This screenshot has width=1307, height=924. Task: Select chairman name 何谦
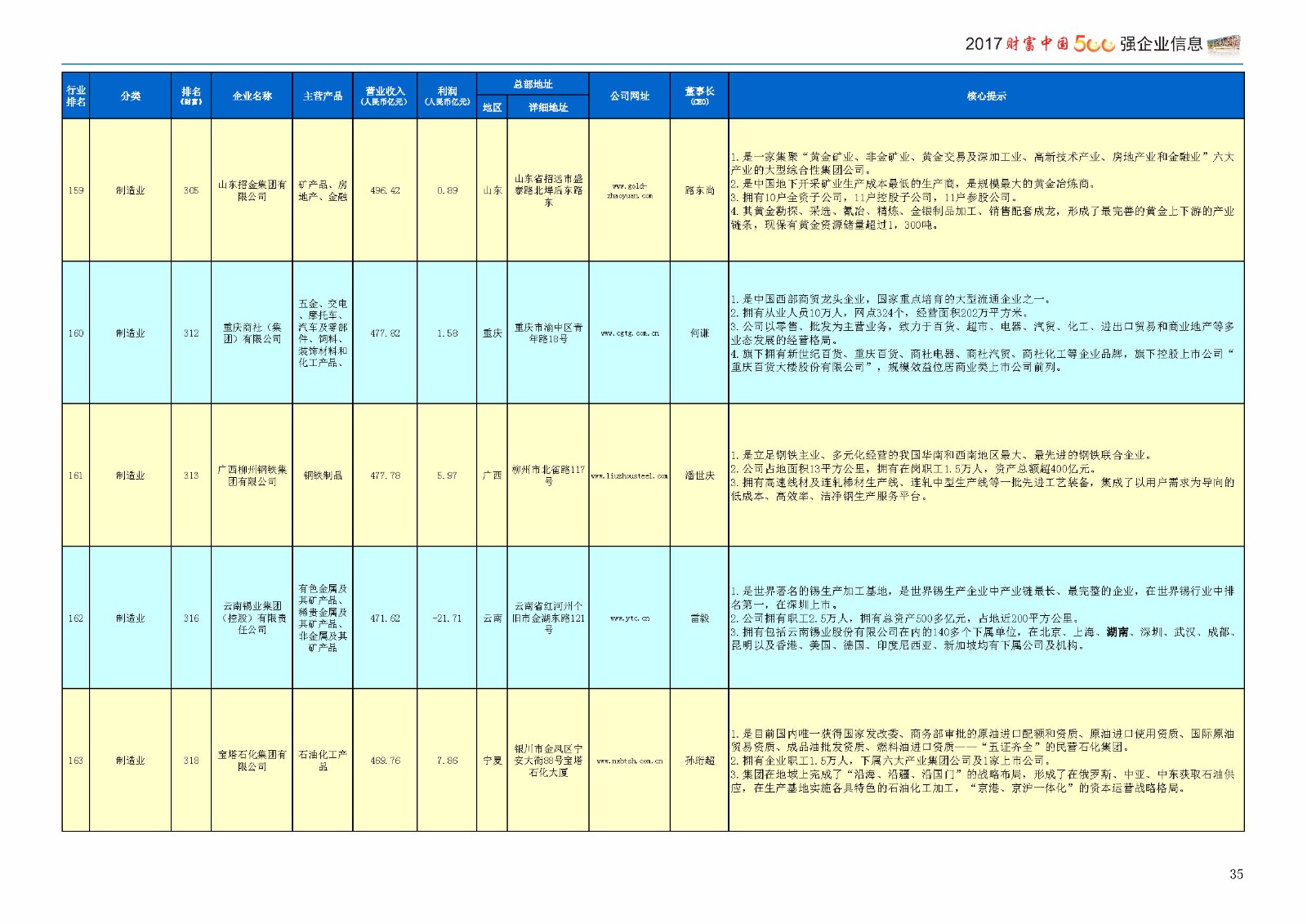click(699, 333)
